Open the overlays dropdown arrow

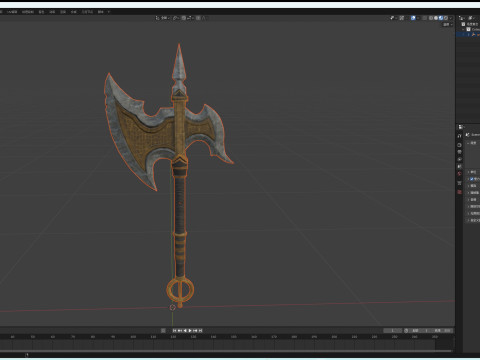point(418,18)
